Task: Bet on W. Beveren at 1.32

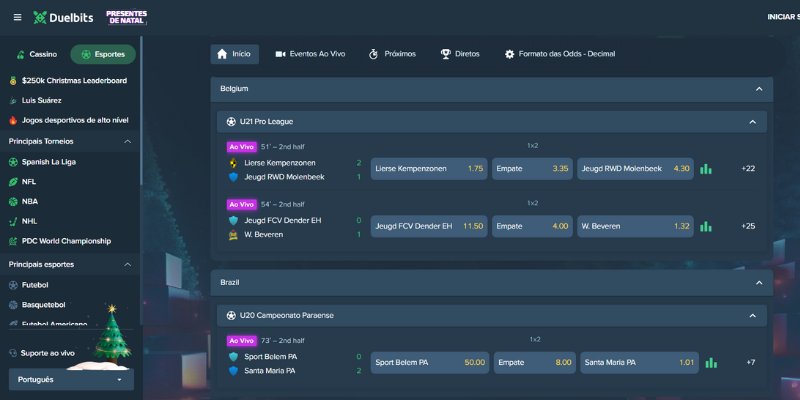Action: [635, 227]
